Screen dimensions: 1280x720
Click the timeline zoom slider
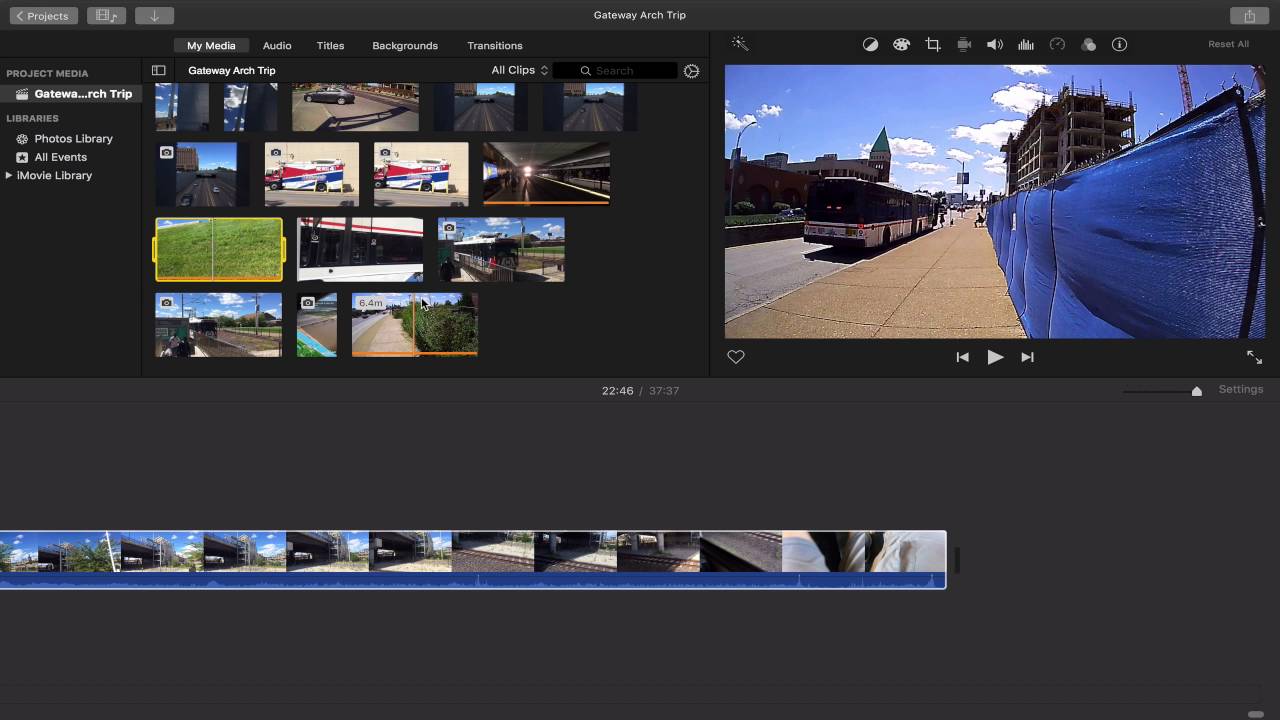click(x=1196, y=391)
